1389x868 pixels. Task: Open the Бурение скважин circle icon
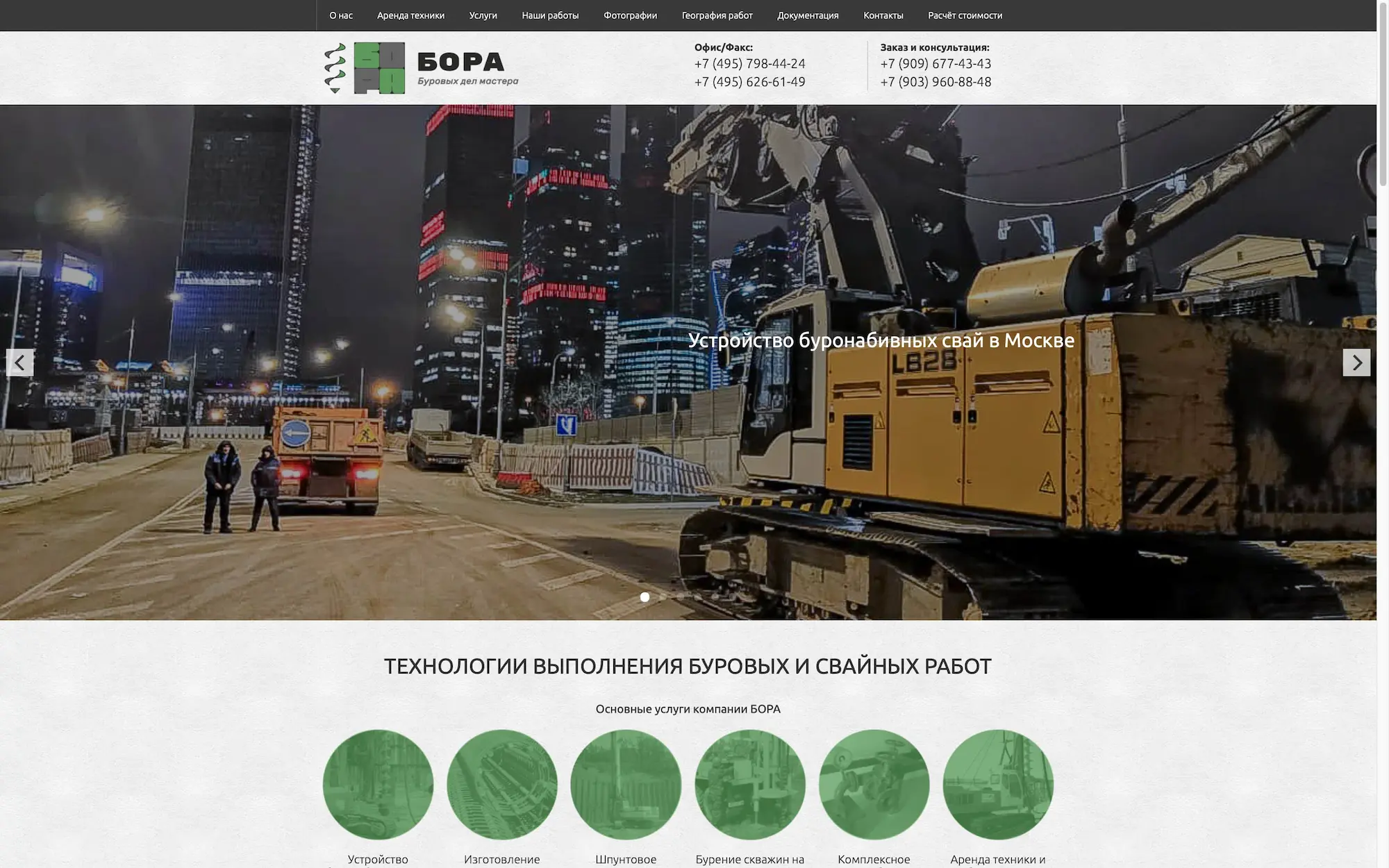[750, 785]
